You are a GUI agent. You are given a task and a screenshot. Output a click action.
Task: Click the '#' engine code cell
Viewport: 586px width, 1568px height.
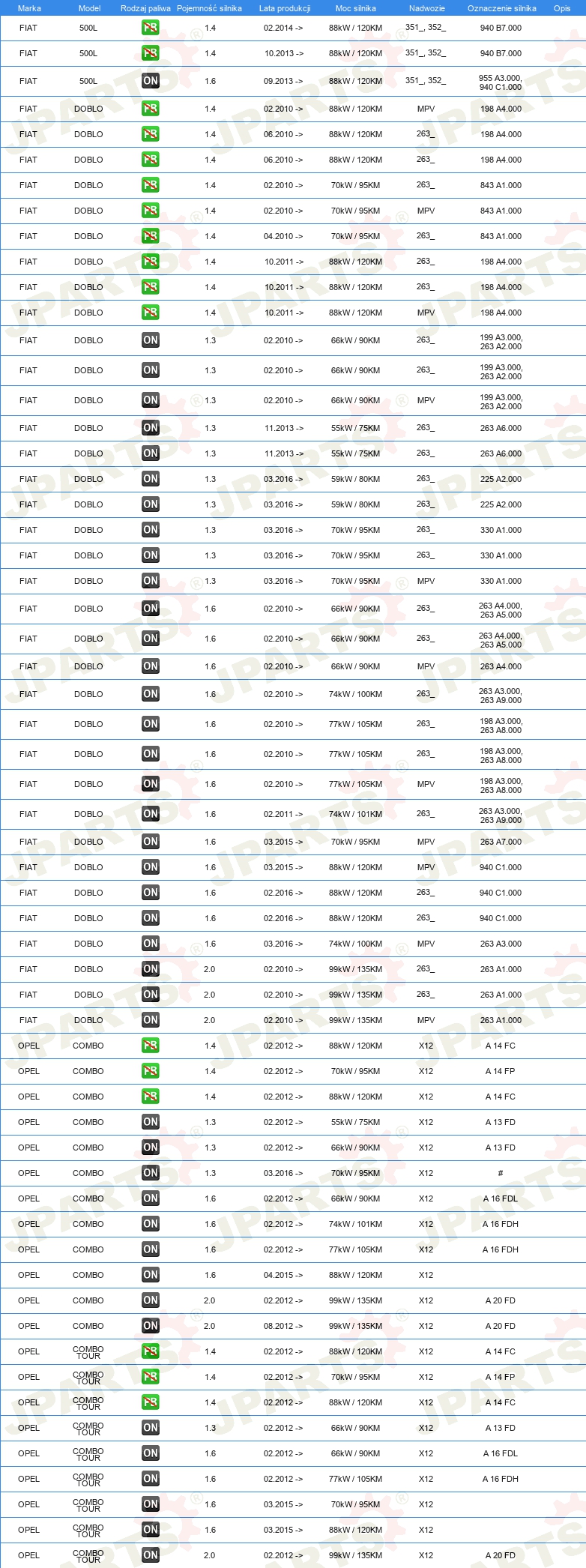point(501,1173)
